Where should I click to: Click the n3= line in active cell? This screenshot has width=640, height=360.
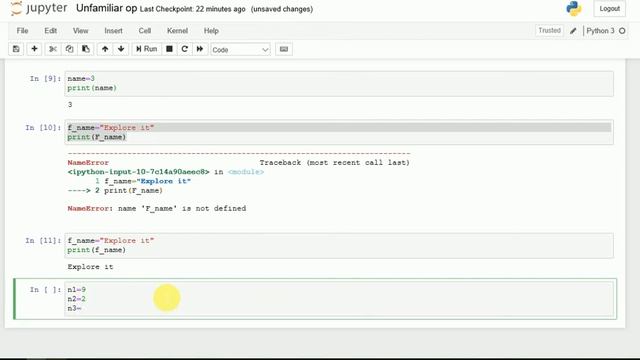pos(74,308)
